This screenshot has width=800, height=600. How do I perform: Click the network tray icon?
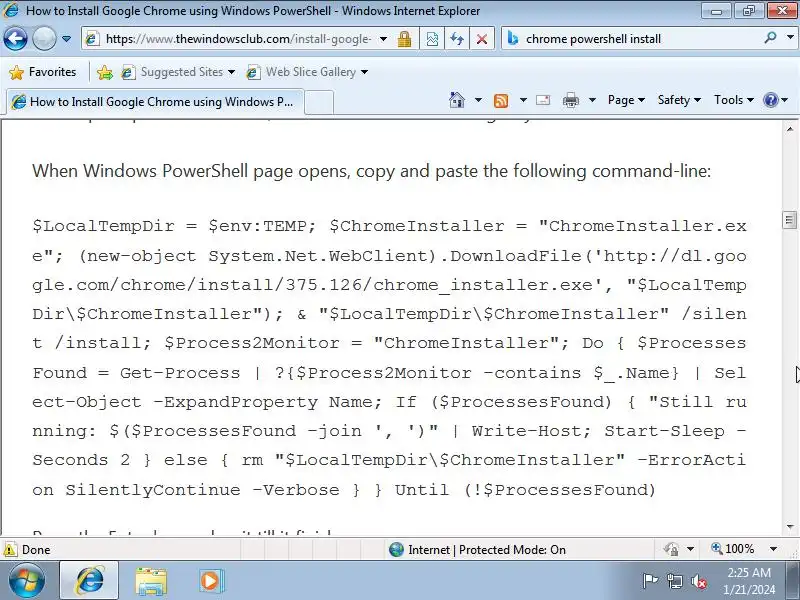tap(674, 581)
